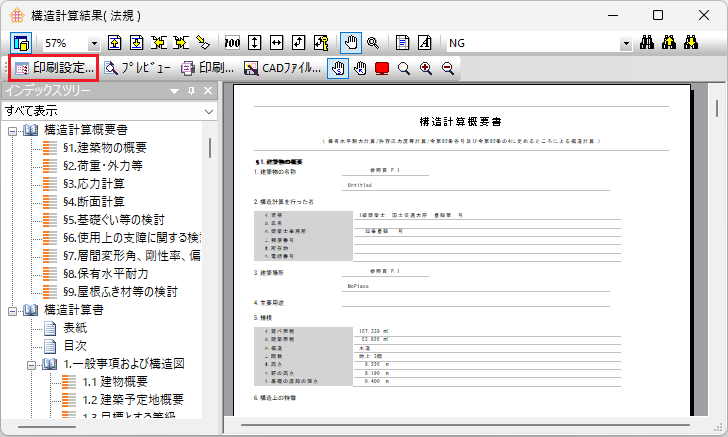Click the 100% actual size icon
Viewport: 728px width, 437px height.
pos(233,43)
